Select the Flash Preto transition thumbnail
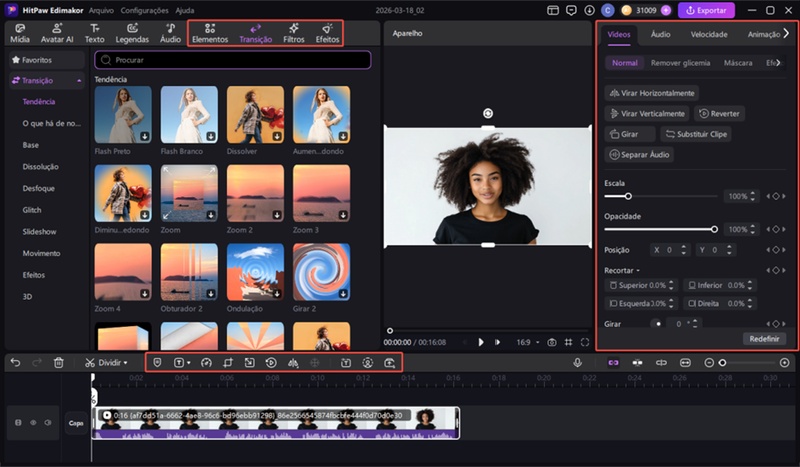Viewport: 800px width, 467px height. click(x=123, y=114)
